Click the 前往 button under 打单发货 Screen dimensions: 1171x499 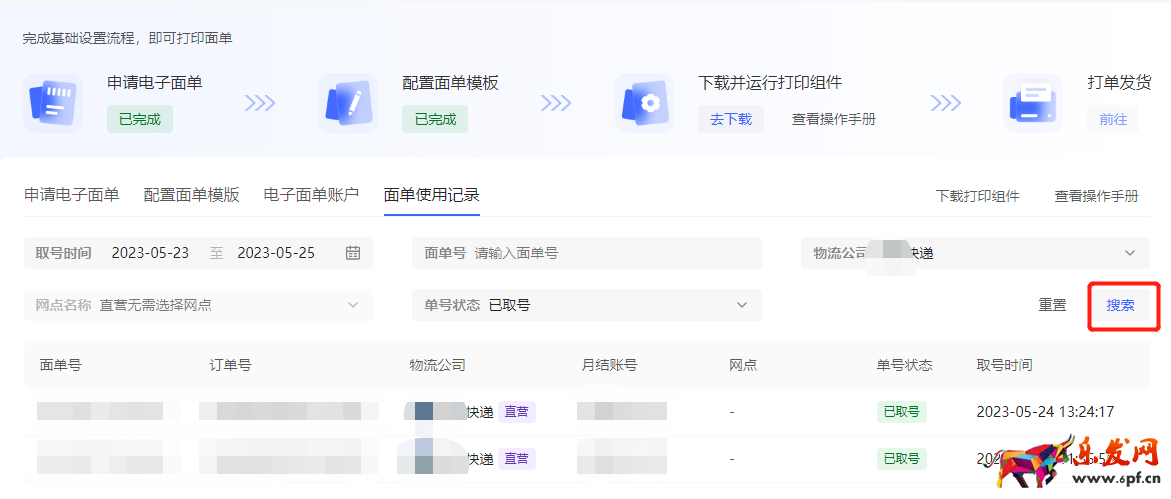point(1113,120)
